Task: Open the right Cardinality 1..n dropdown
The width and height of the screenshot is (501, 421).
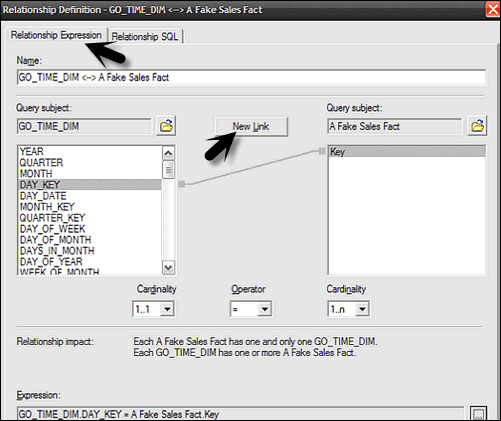Action: click(362, 309)
